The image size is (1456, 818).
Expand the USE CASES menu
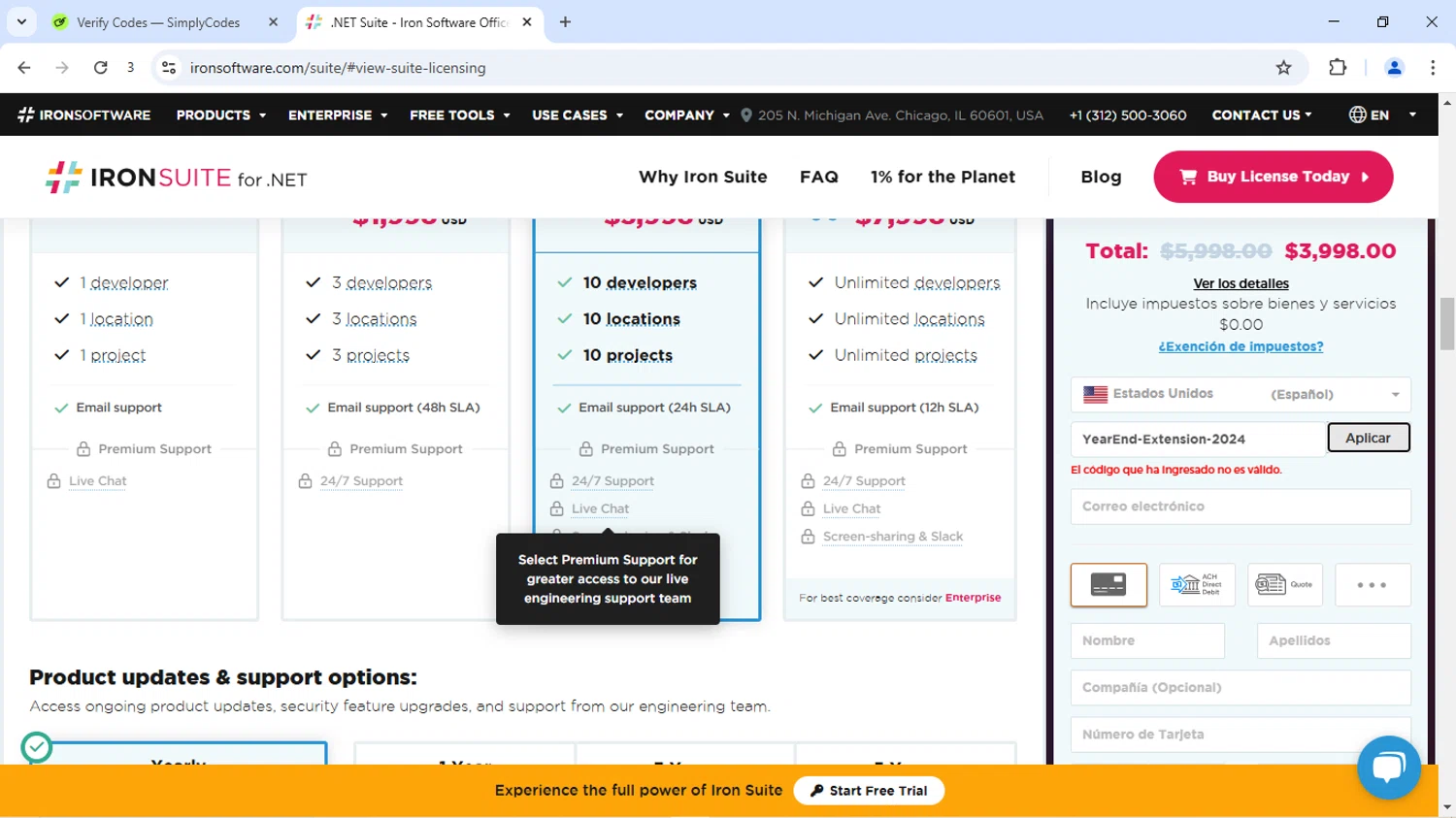click(577, 115)
